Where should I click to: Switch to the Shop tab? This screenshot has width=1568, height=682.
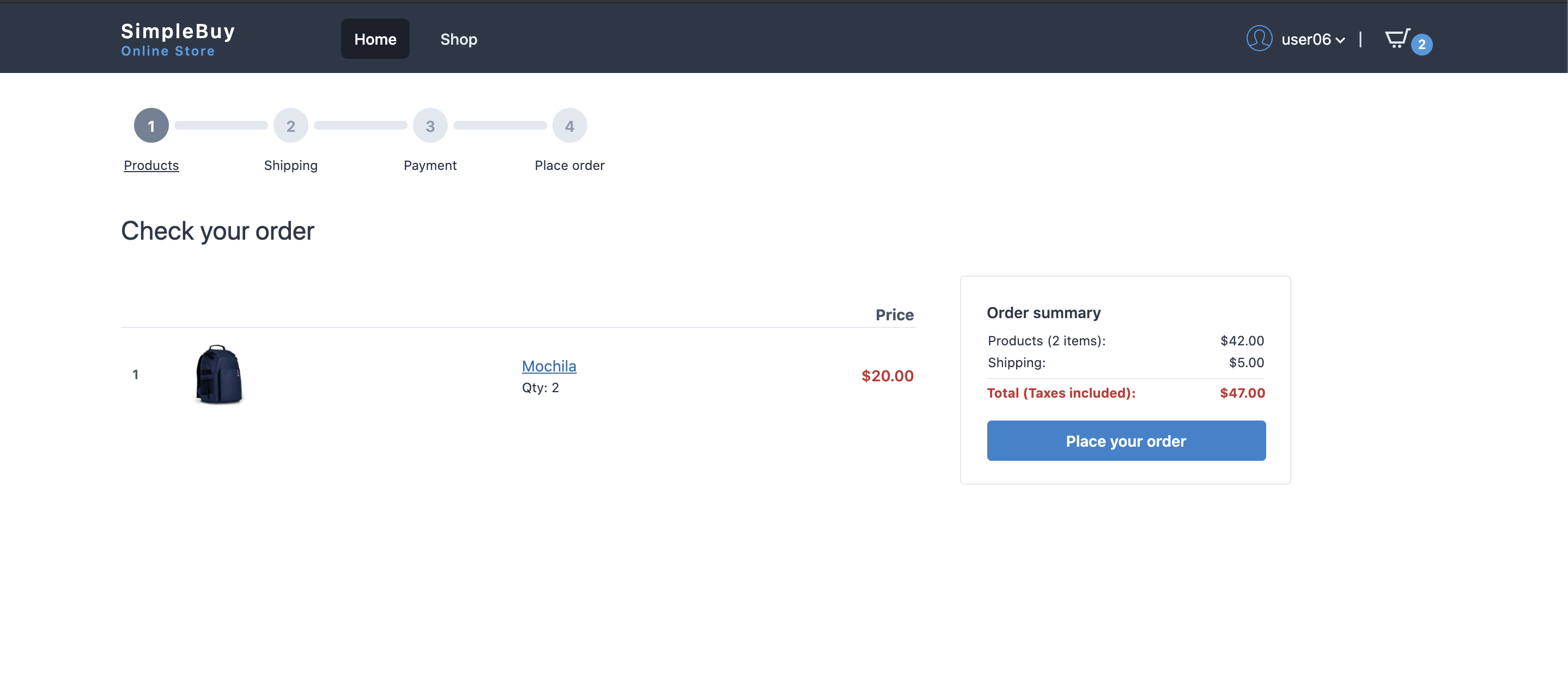[x=459, y=38]
